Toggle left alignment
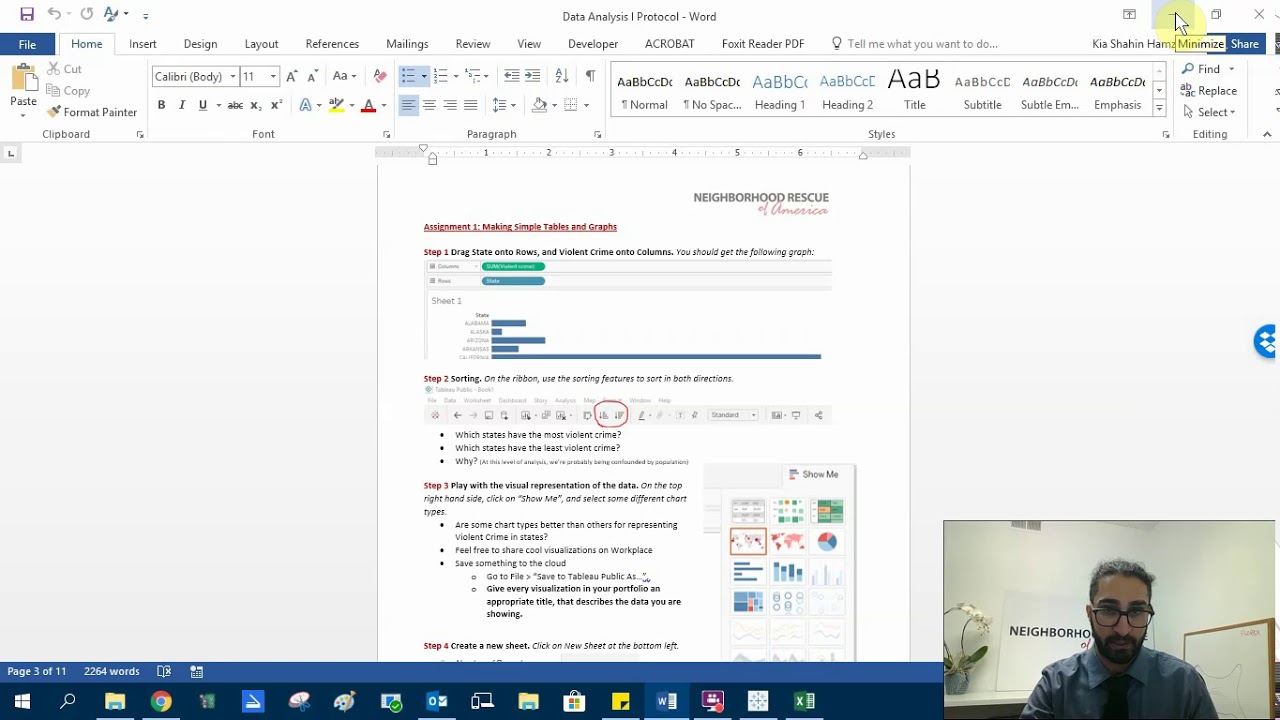This screenshot has width=1280, height=720. click(408, 105)
